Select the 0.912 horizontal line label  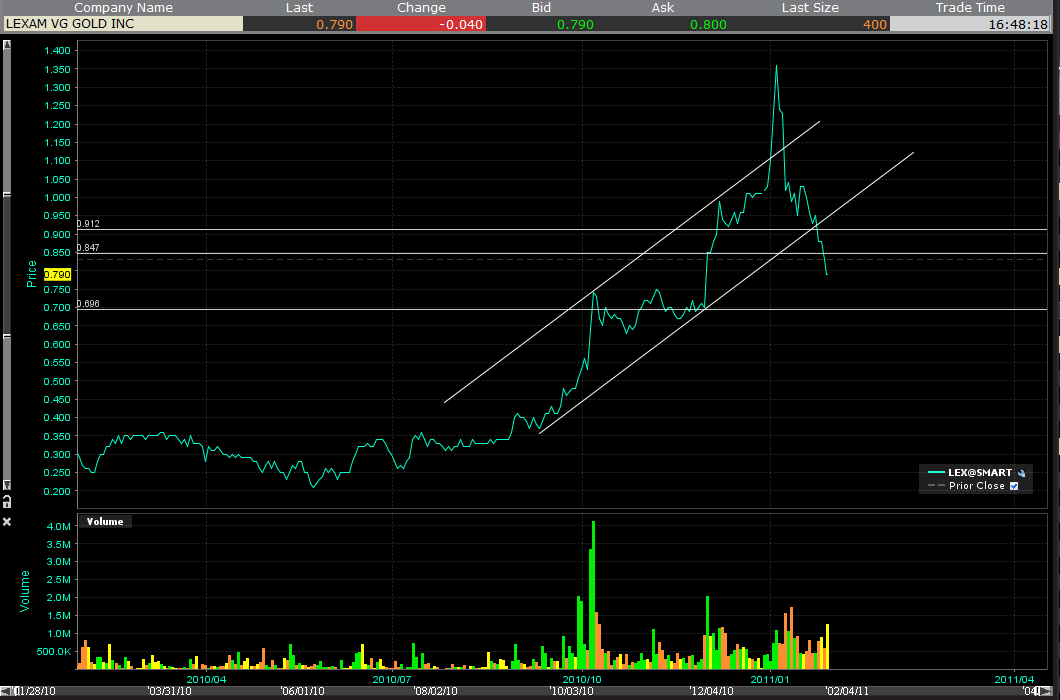point(89,223)
